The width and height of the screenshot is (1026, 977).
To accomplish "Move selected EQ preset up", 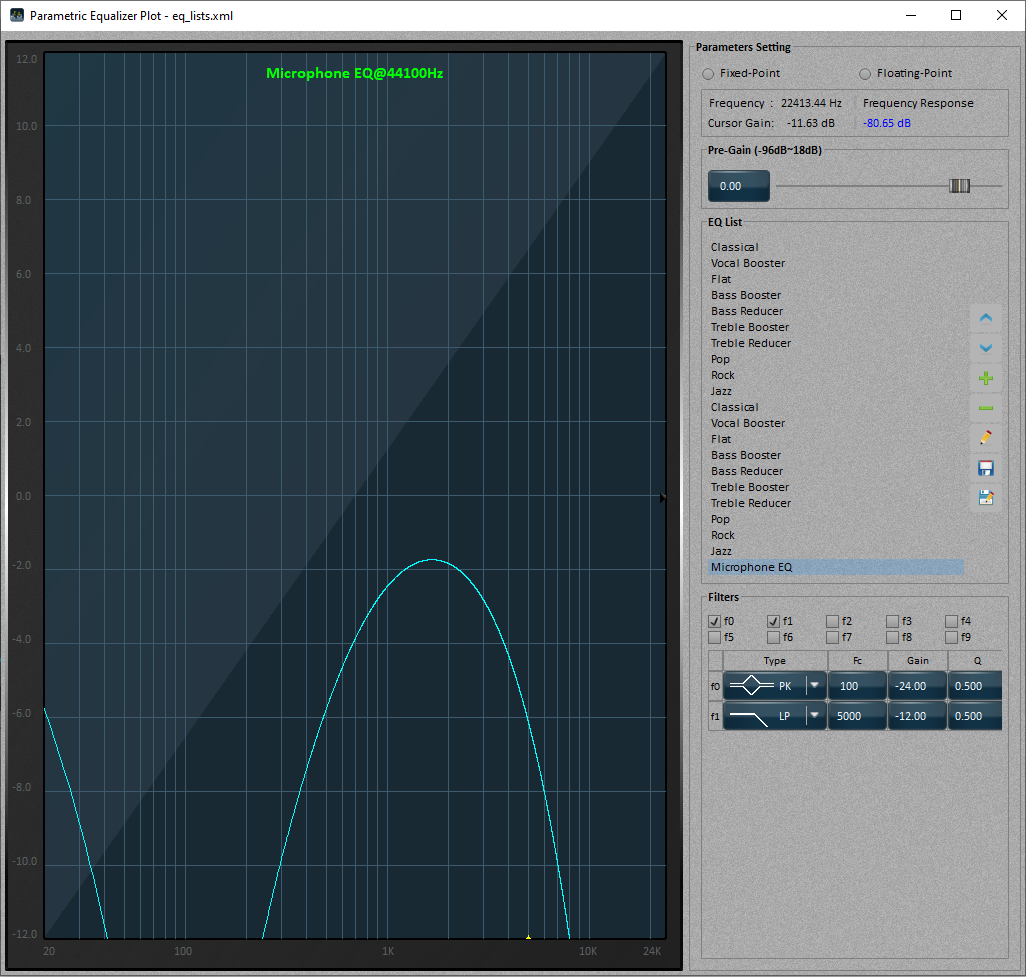I will pos(985,319).
